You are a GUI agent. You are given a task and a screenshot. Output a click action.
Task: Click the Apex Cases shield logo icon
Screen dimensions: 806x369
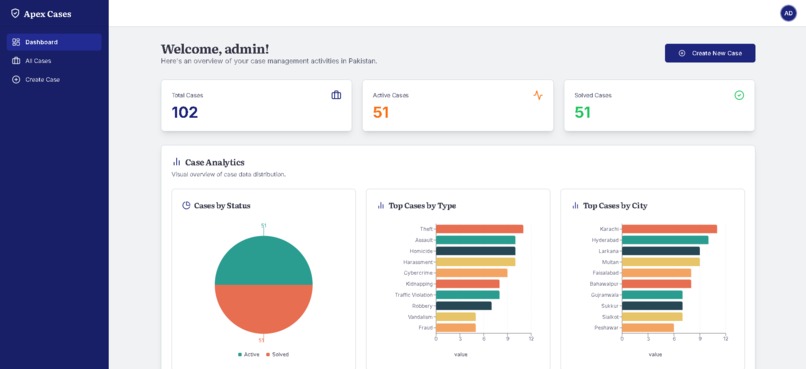(15, 13)
